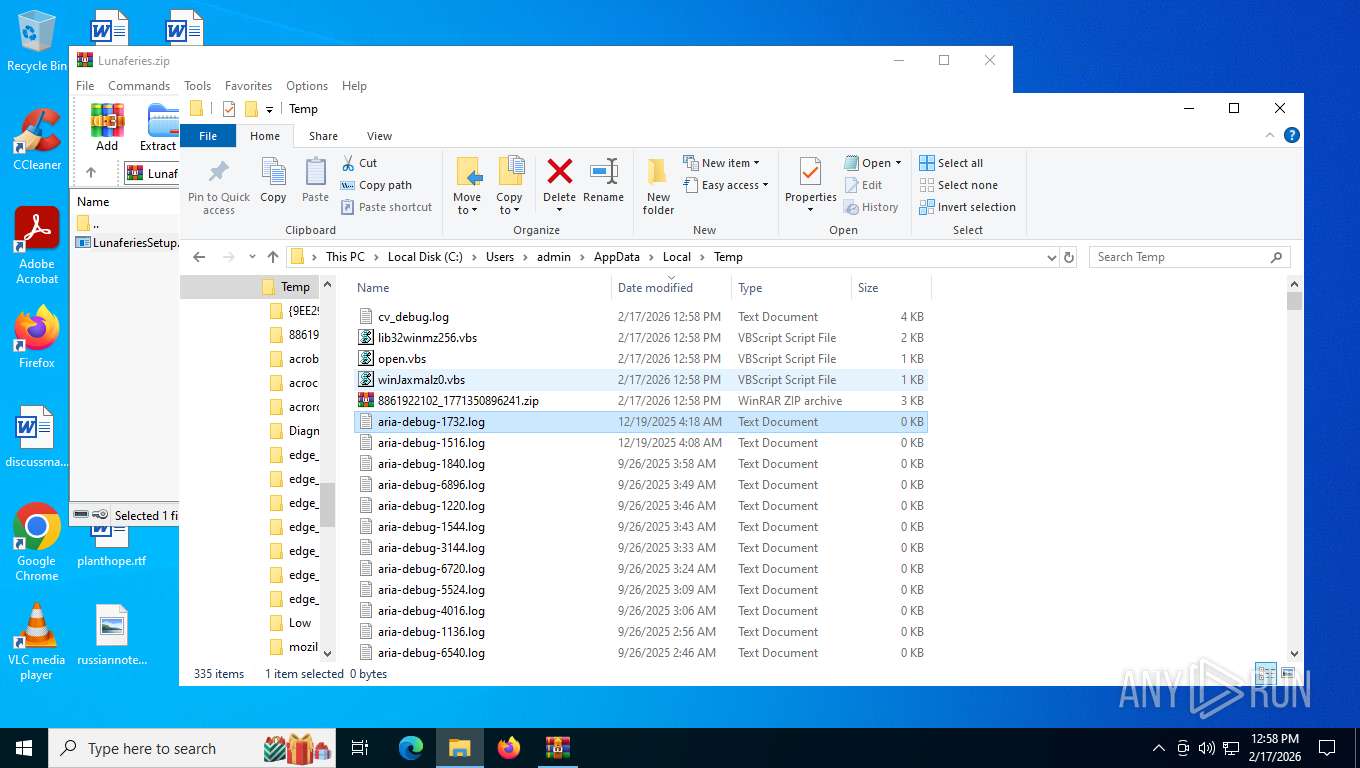This screenshot has width=1360, height=768.
Task: Click Select all in ribbon
Action: click(x=951, y=163)
